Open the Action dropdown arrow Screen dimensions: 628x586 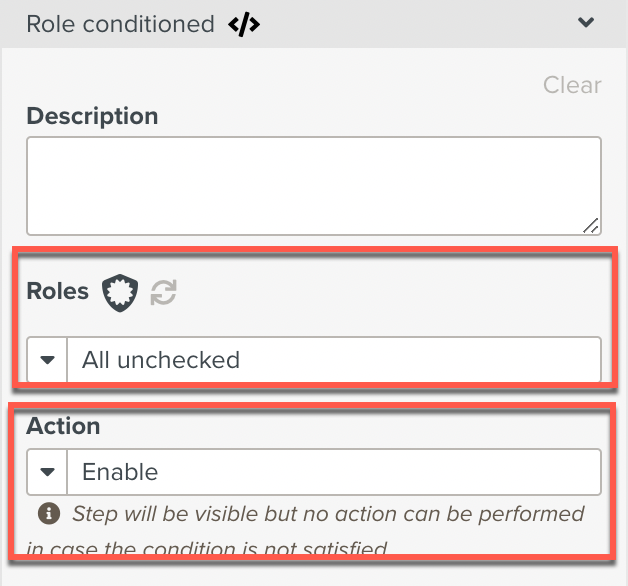point(47,472)
